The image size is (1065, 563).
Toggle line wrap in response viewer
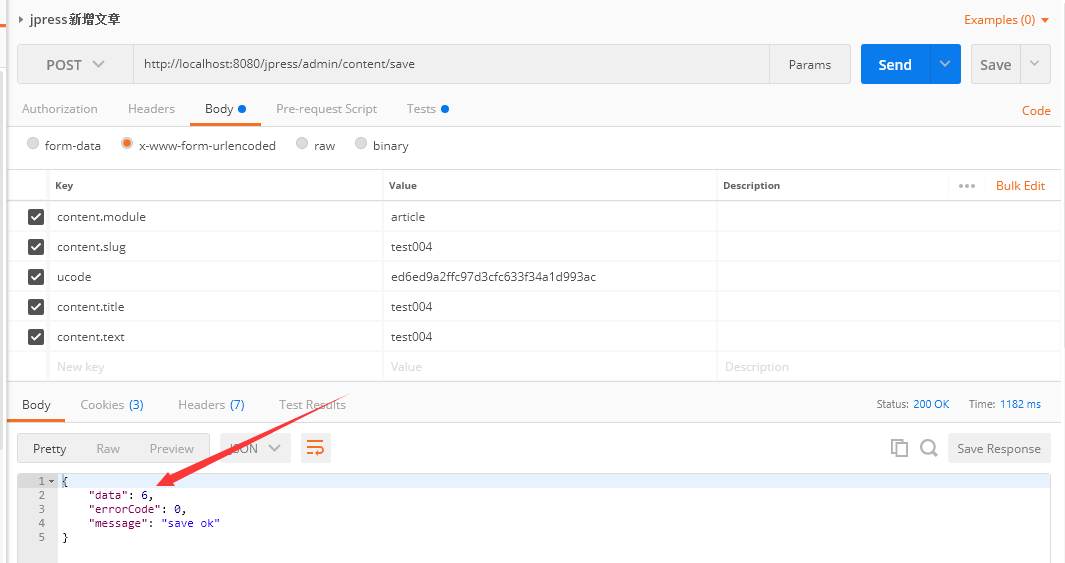[x=316, y=448]
